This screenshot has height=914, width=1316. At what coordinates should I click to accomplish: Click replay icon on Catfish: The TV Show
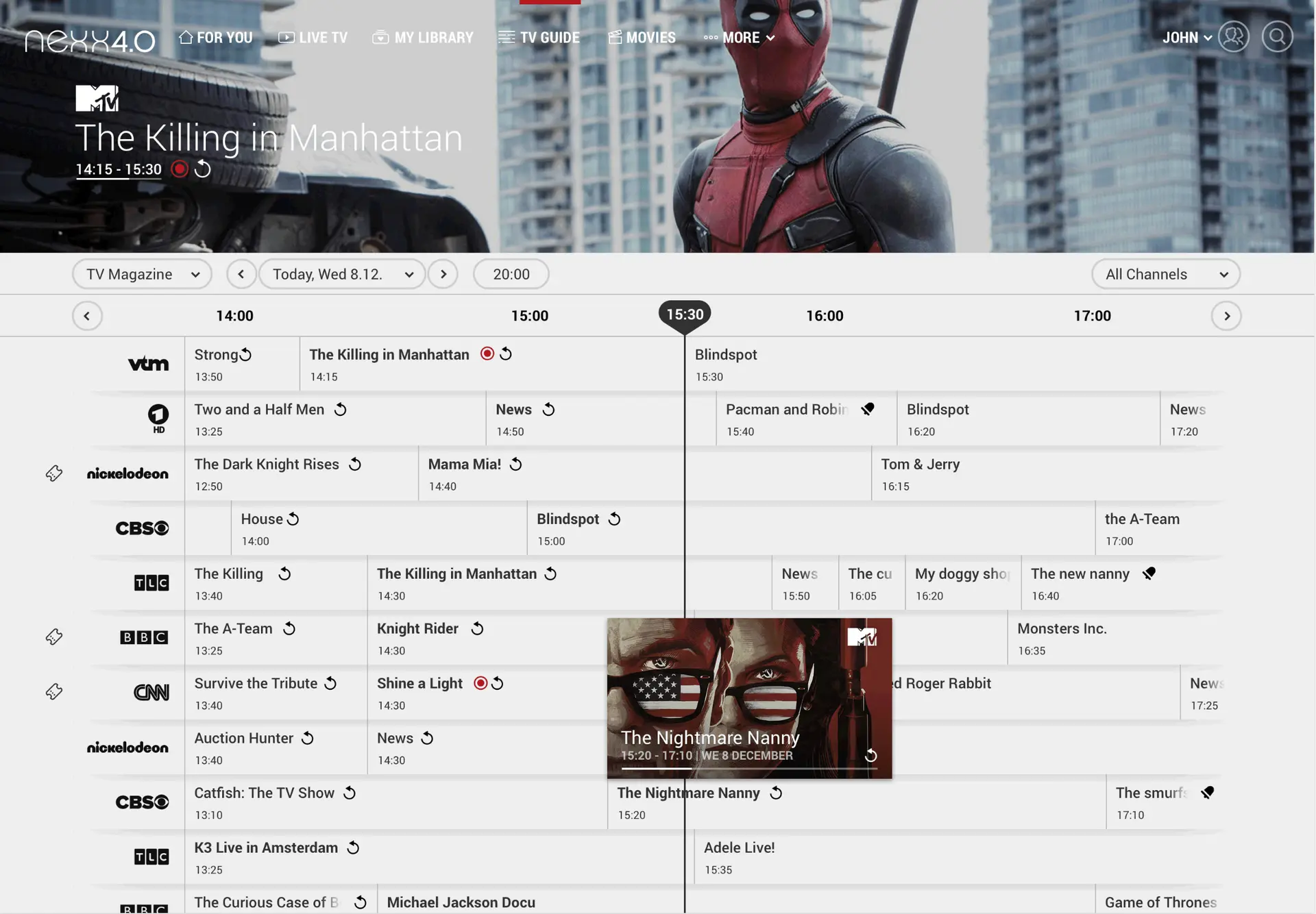(350, 793)
